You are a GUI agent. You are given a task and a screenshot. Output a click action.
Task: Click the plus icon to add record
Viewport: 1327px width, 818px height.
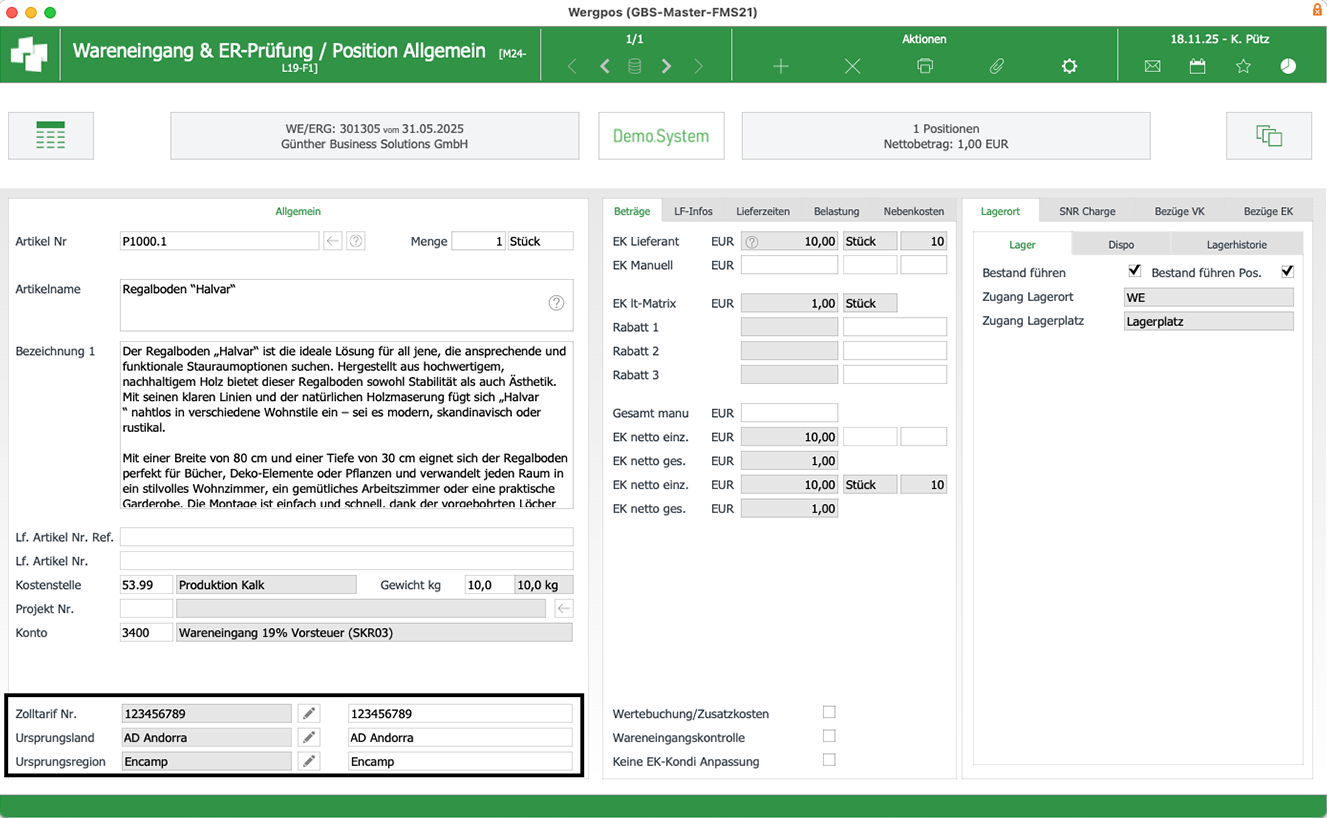(781, 66)
